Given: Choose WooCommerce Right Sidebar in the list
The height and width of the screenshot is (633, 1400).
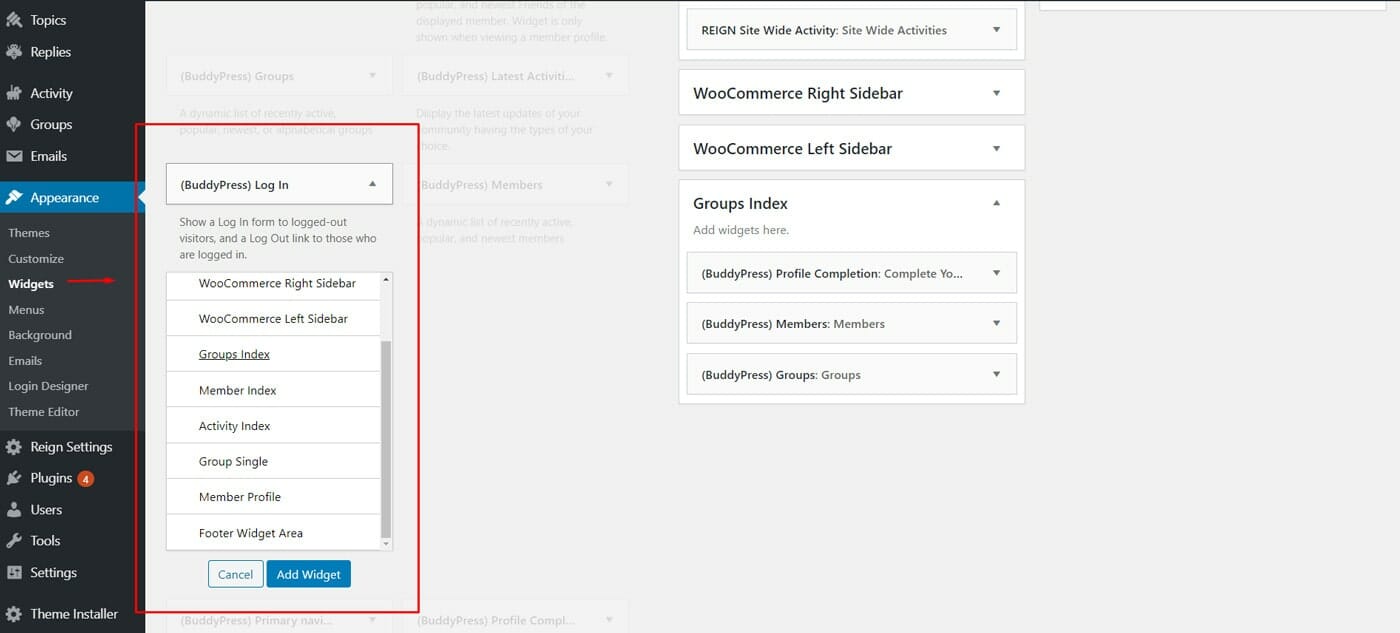Looking at the screenshot, I should coord(274,284).
